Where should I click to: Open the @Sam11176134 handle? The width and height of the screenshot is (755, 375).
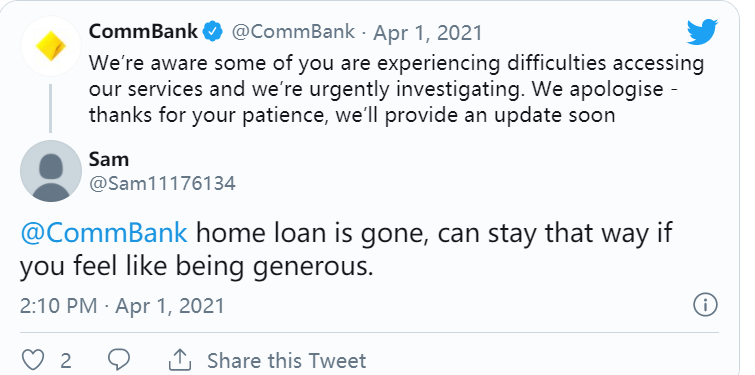pos(163,183)
